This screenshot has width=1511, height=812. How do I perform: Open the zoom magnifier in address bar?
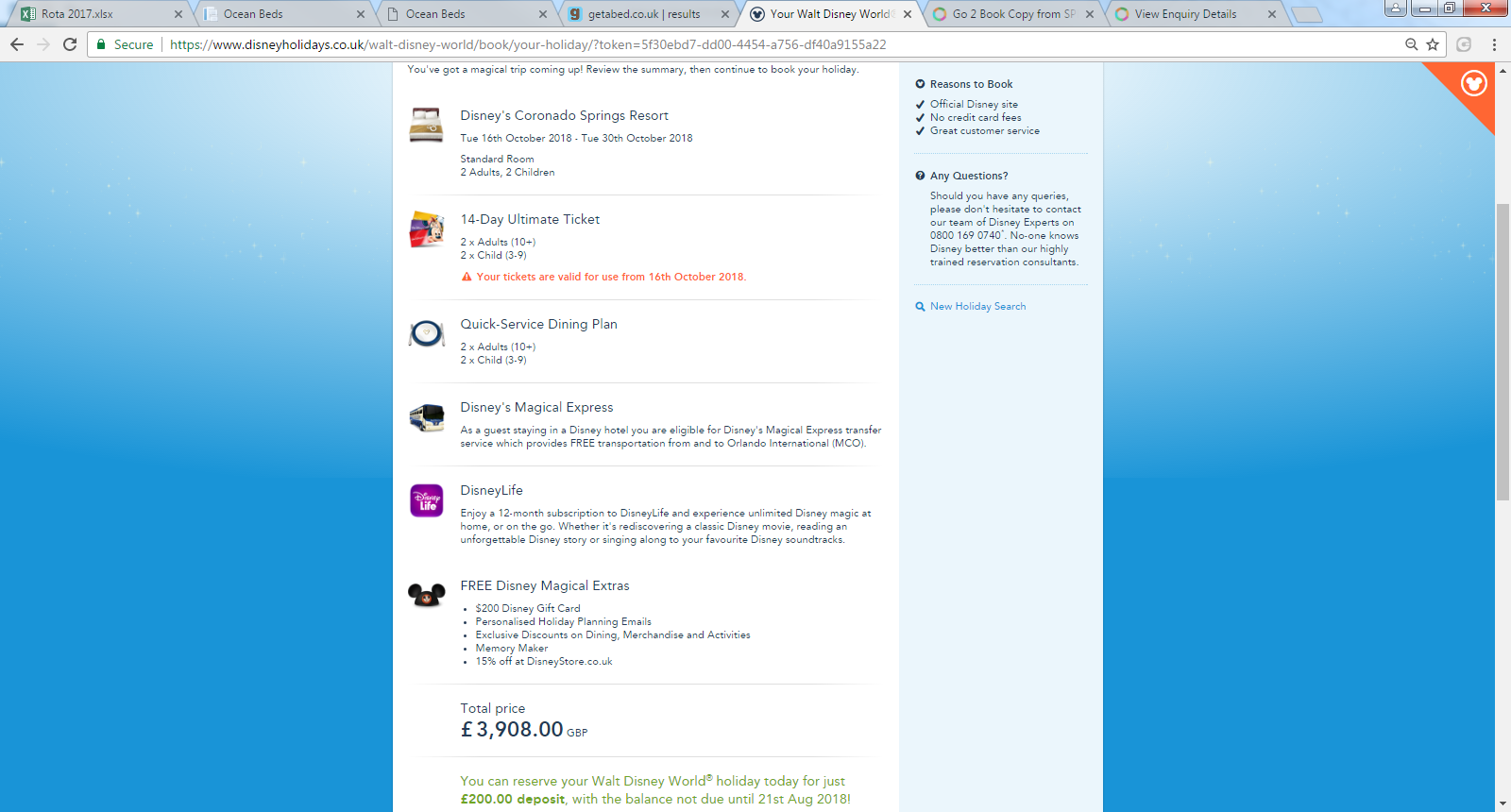point(1412,44)
